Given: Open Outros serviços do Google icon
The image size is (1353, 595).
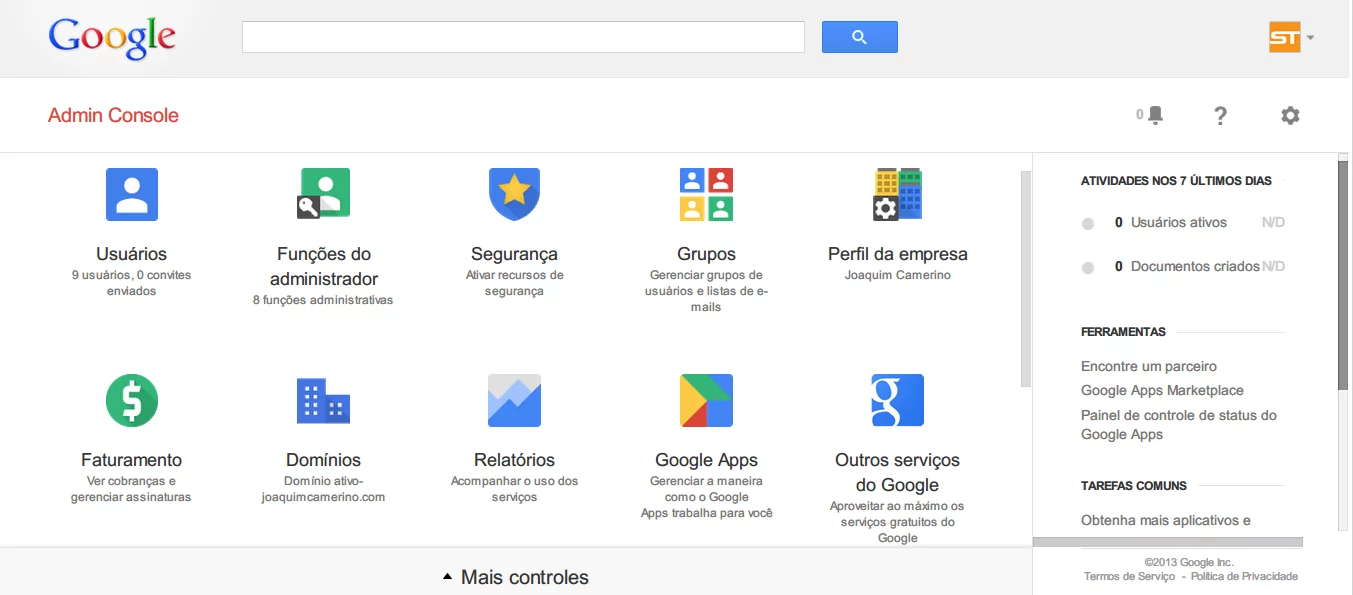Looking at the screenshot, I should 896,400.
